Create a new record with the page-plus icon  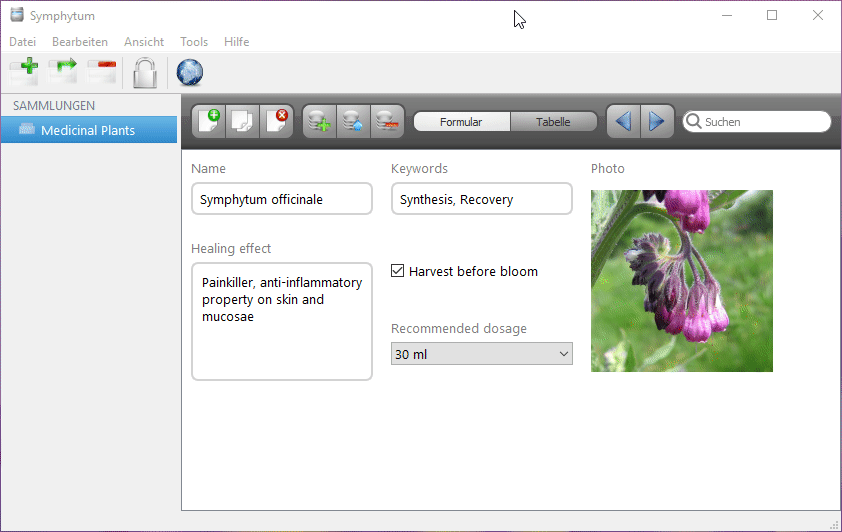point(209,121)
